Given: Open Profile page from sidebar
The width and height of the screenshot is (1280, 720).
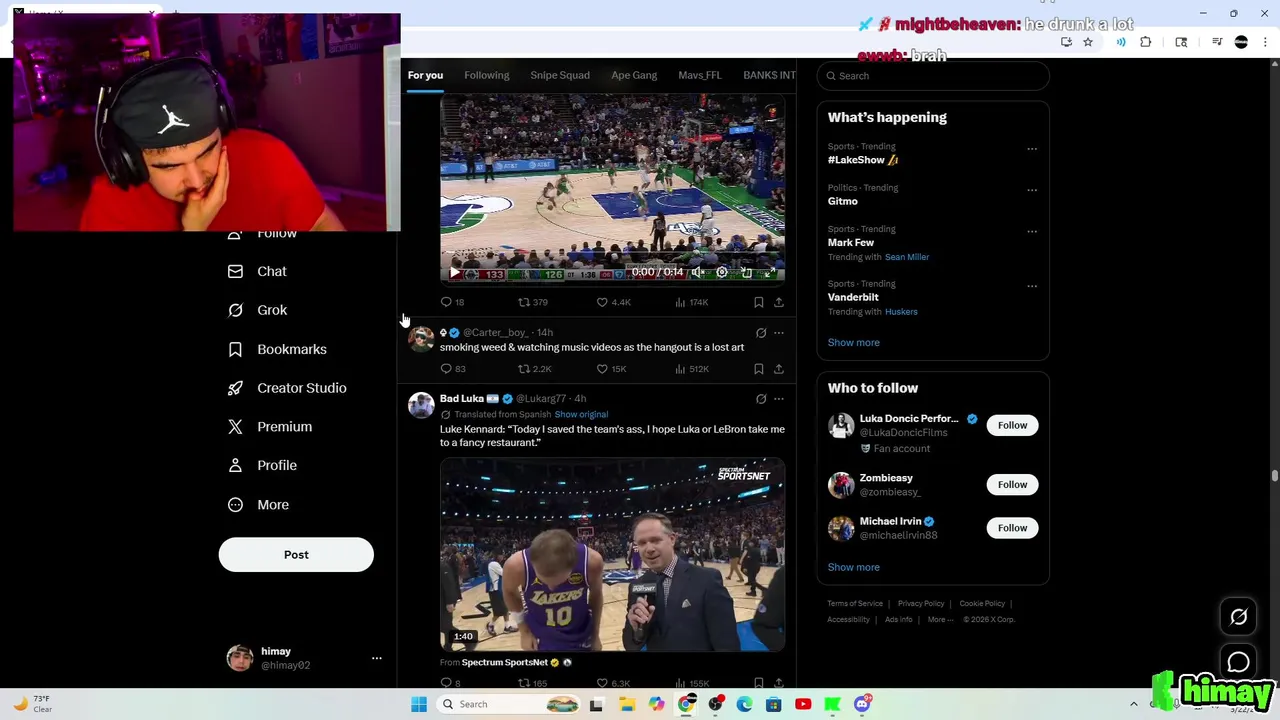Looking at the screenshot, I should (x=261, y=465).
